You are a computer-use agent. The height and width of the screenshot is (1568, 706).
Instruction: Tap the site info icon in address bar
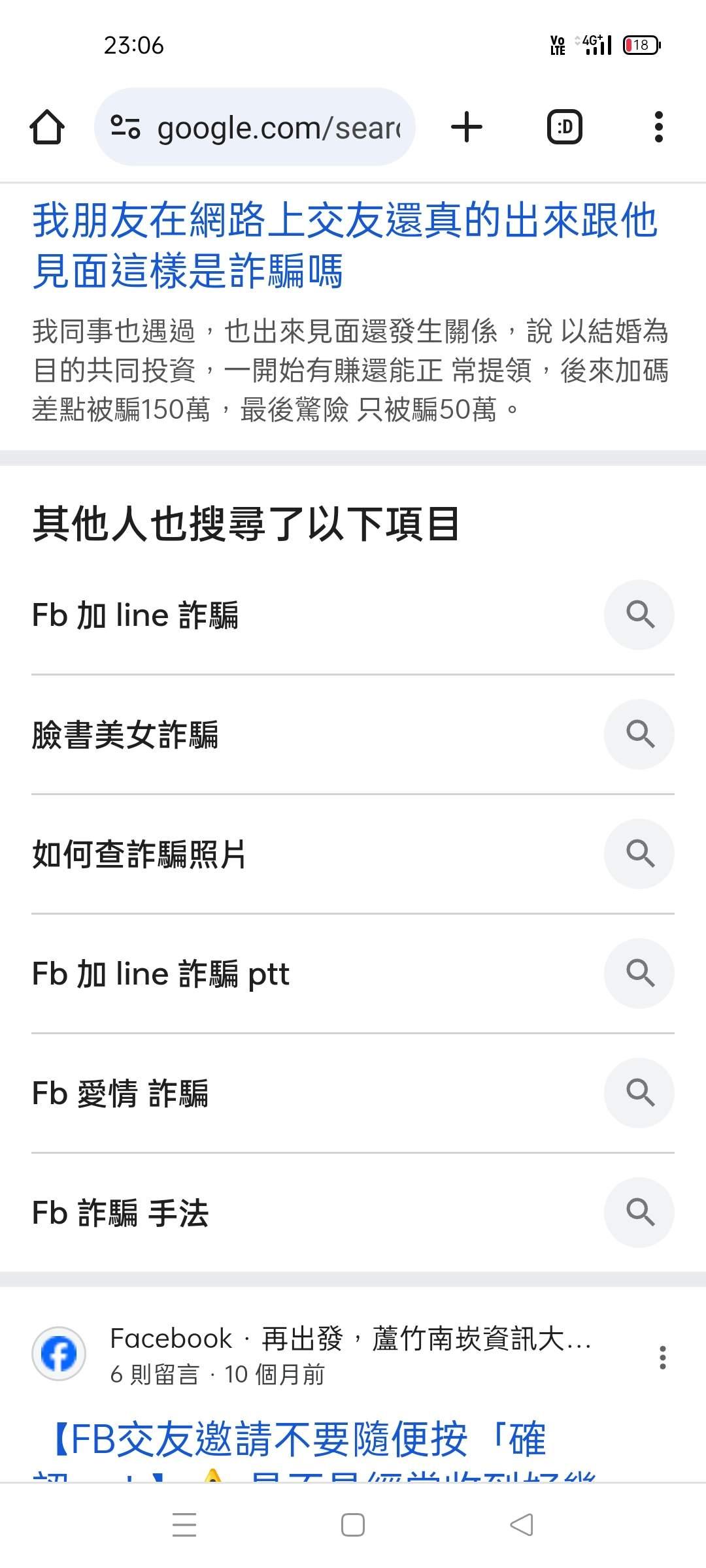[125, 127]
